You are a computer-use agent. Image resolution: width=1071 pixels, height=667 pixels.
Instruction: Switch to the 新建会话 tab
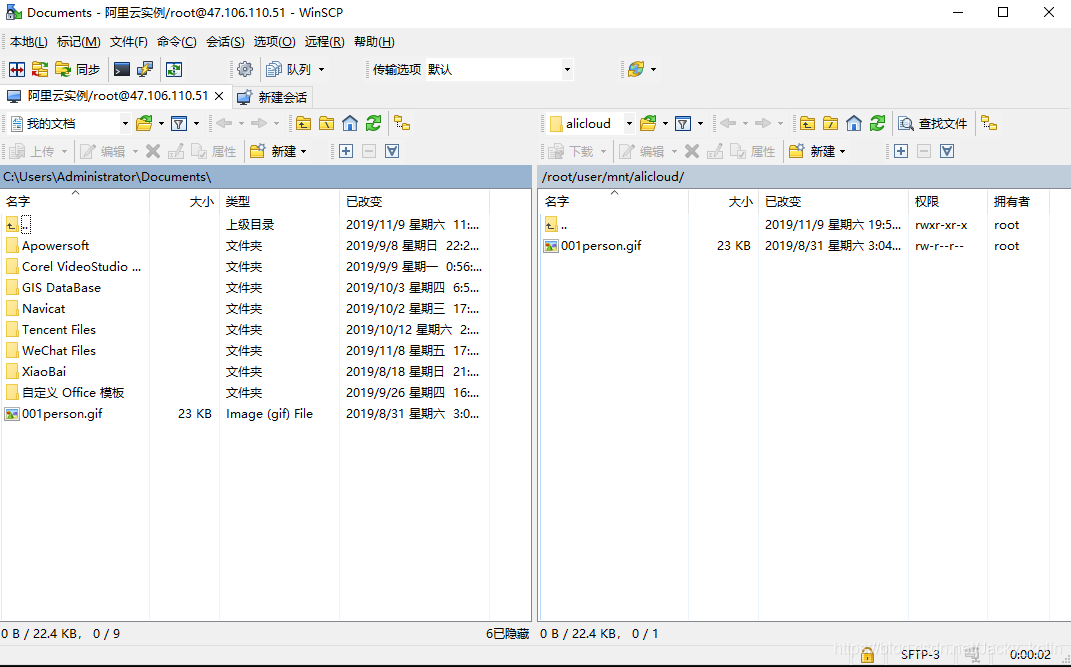(282, 98)
